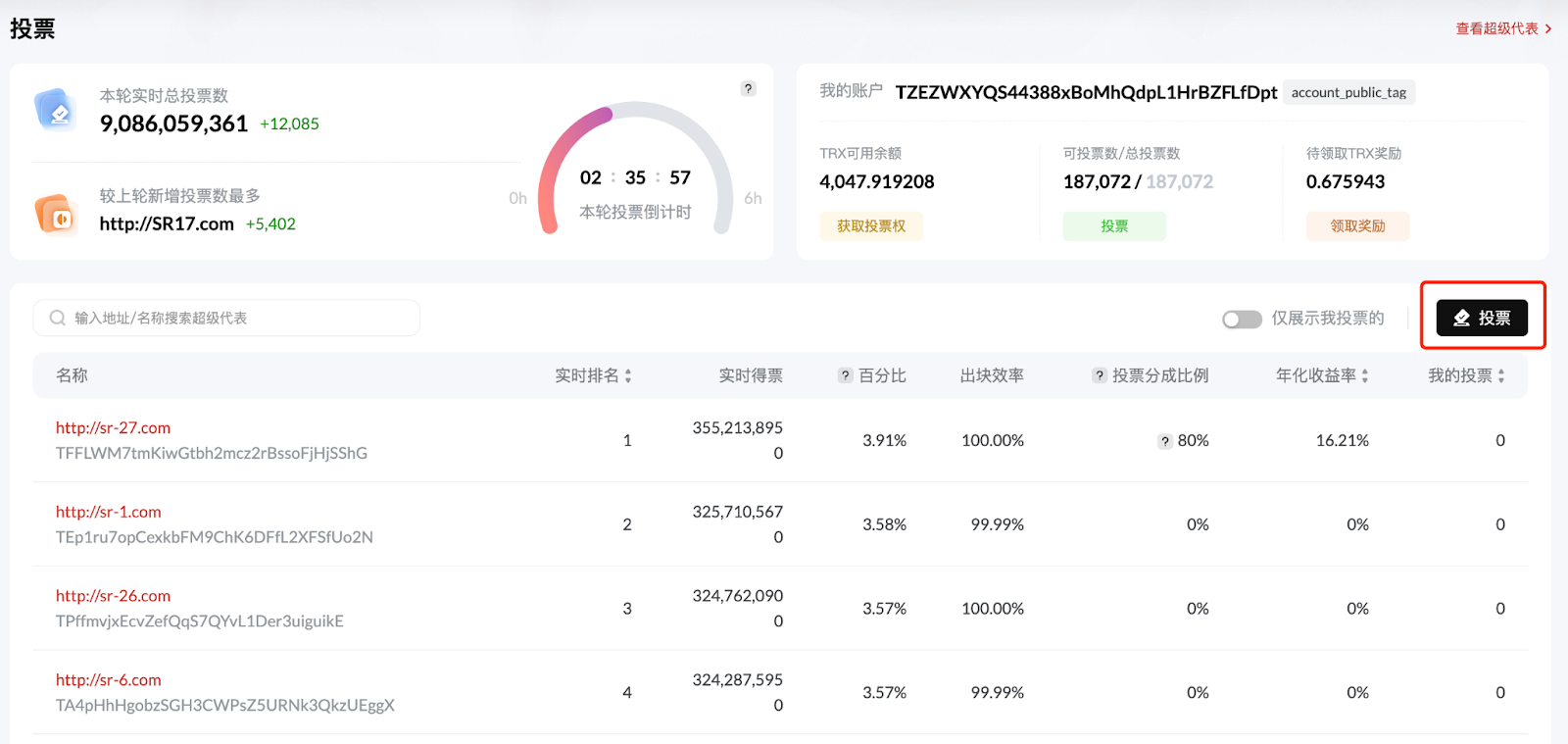Open http://sr-27.com link
Image resolution: width=1568 pixels, height=744 pixels.
click(113, 427)
